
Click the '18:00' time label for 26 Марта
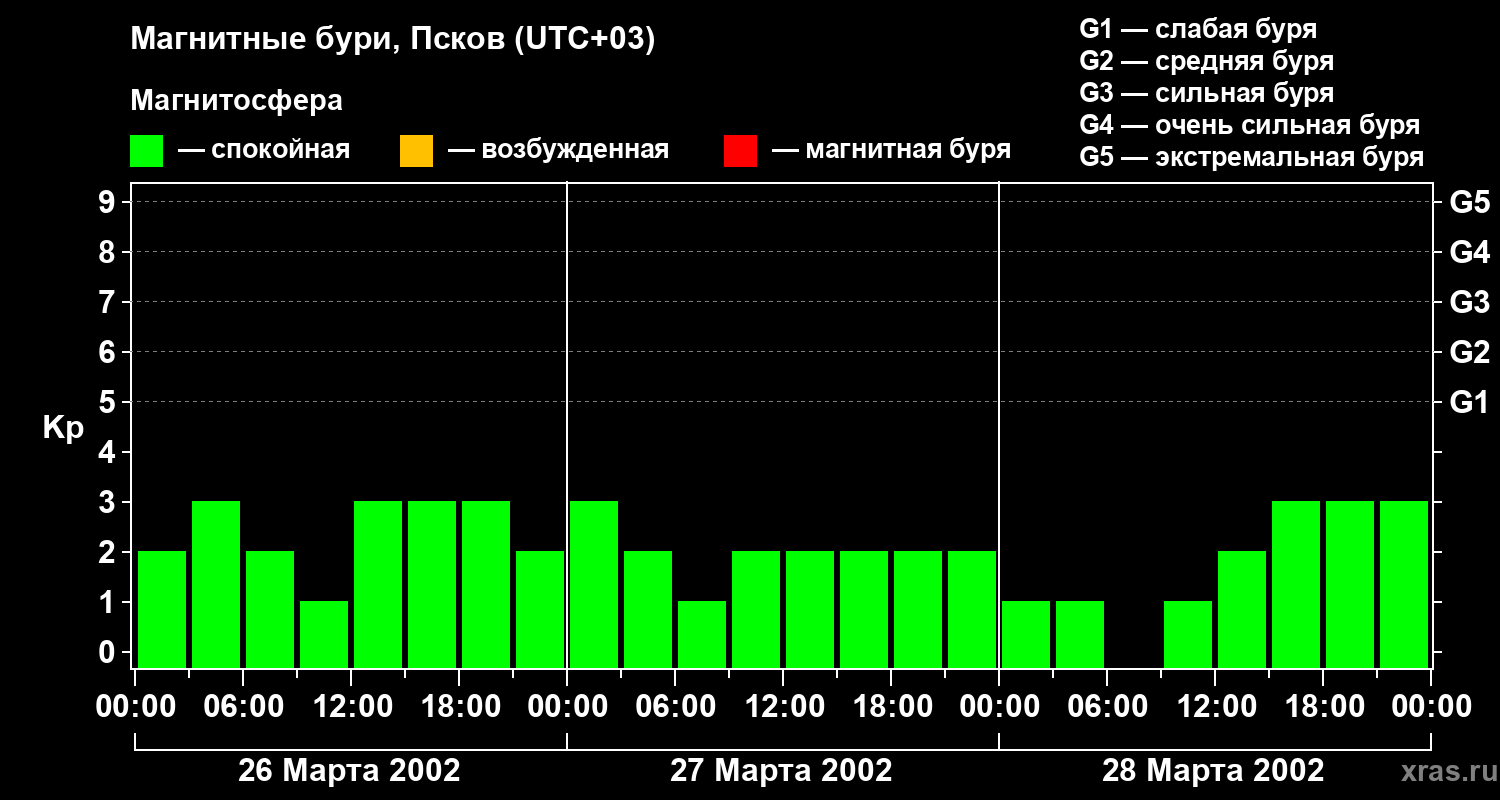[459, 707]
